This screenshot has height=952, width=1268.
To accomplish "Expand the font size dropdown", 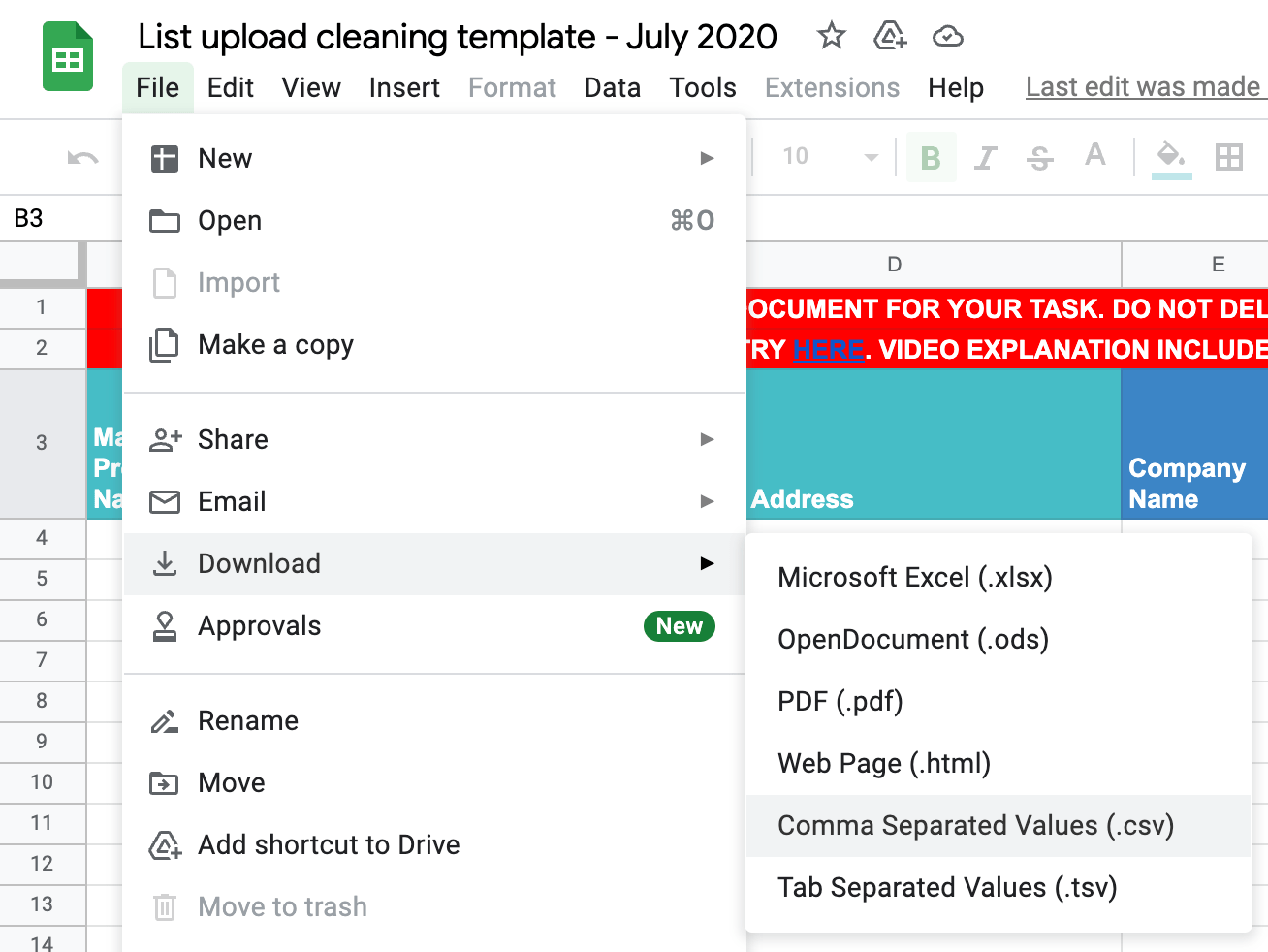I will tap(869, 158).
